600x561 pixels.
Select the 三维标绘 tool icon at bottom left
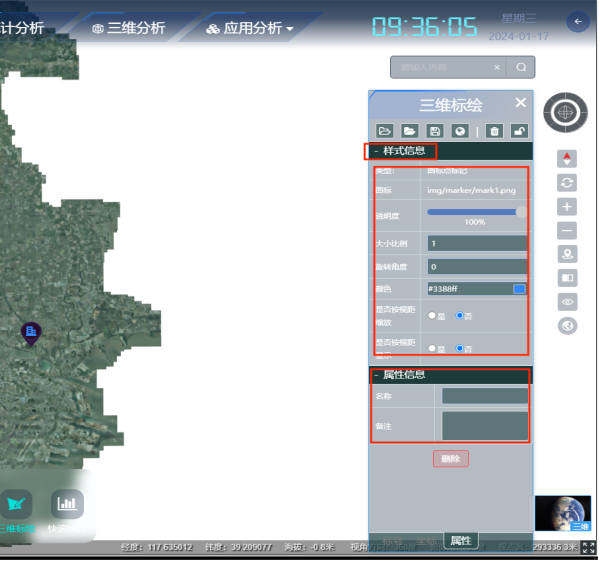tap(15, 504)
